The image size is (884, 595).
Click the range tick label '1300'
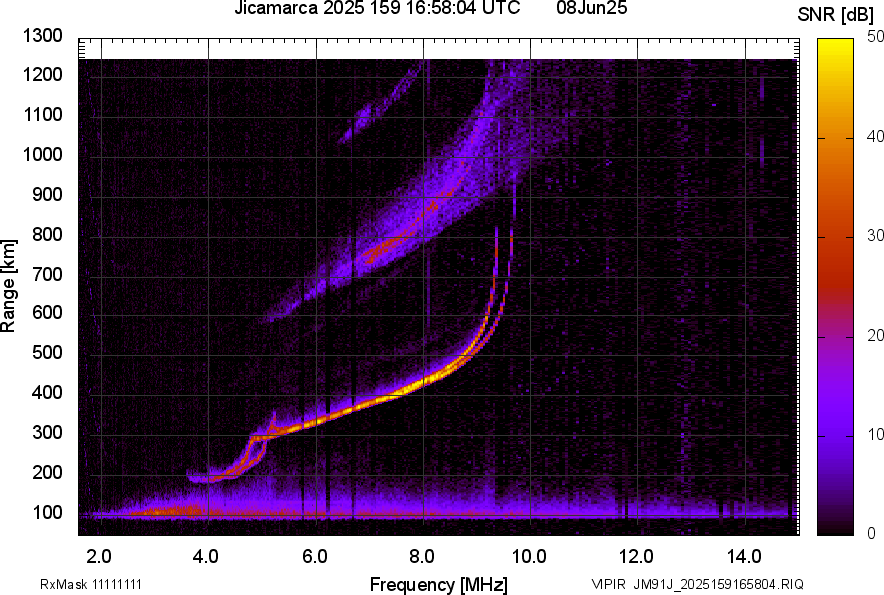42,36
